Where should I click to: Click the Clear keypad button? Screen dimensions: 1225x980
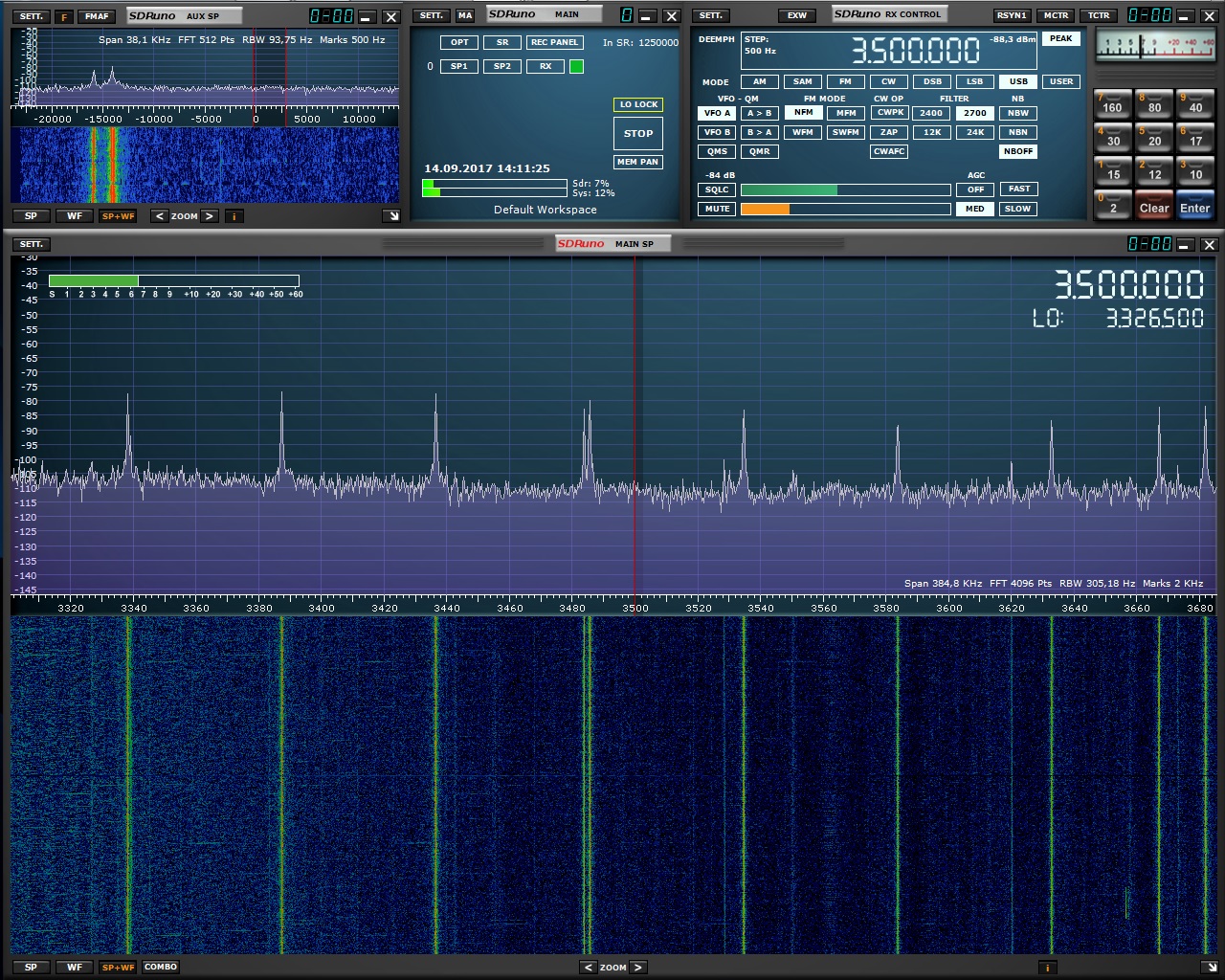1154,204
